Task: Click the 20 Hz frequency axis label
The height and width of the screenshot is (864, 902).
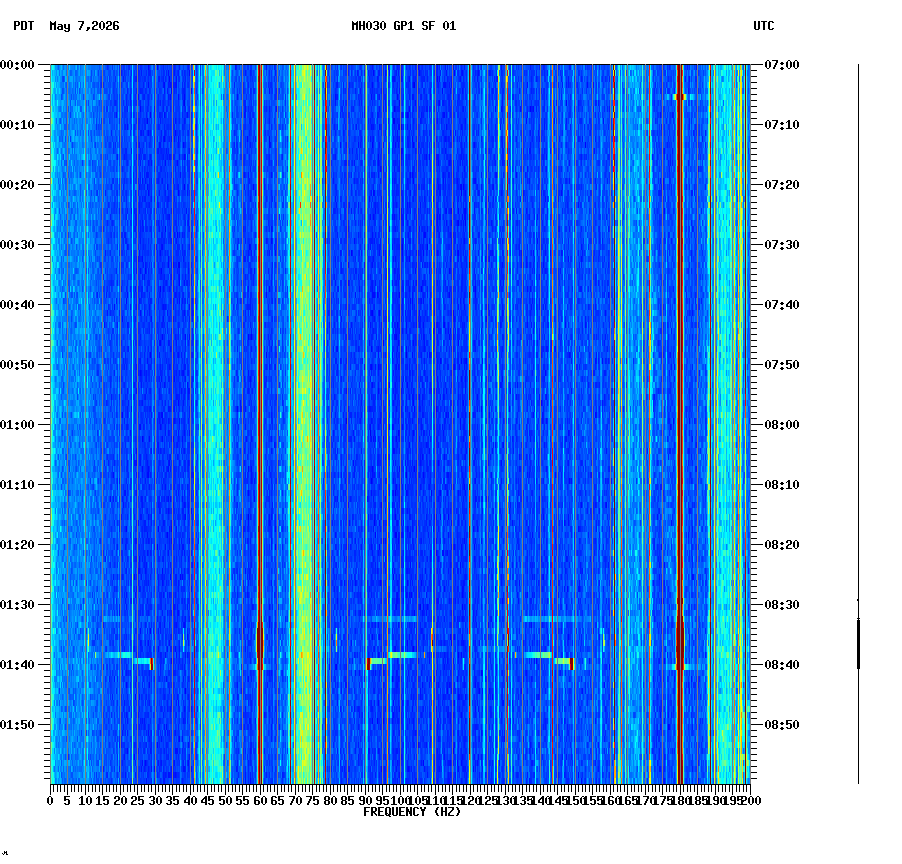Action: [120, 801]
